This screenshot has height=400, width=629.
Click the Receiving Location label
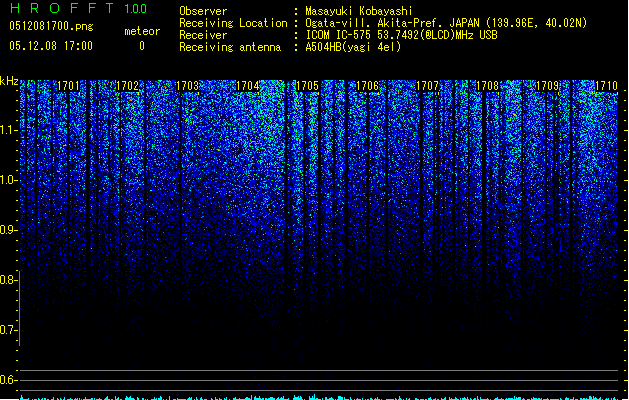(x=233, y=23)
